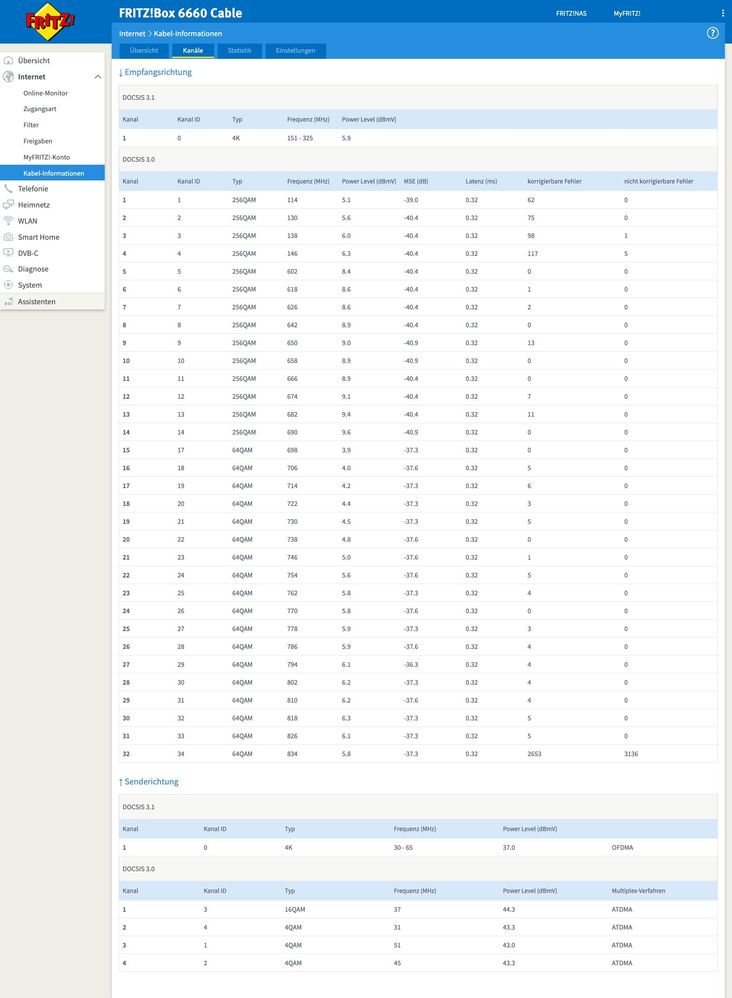Click the Internet breadcrumb link
732x998 pixels.
pyautogui.click(x=132, y=34)
